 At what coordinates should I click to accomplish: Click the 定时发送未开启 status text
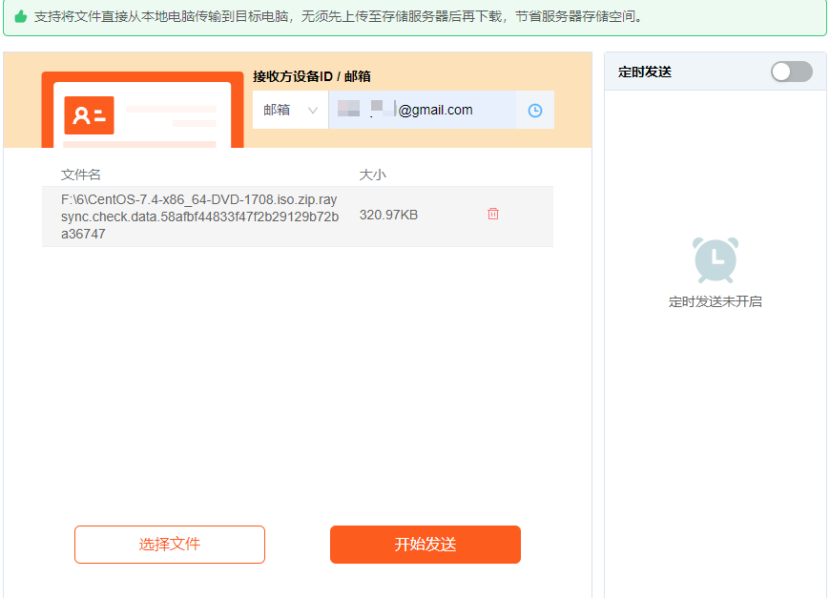click(x=715, y=301)
